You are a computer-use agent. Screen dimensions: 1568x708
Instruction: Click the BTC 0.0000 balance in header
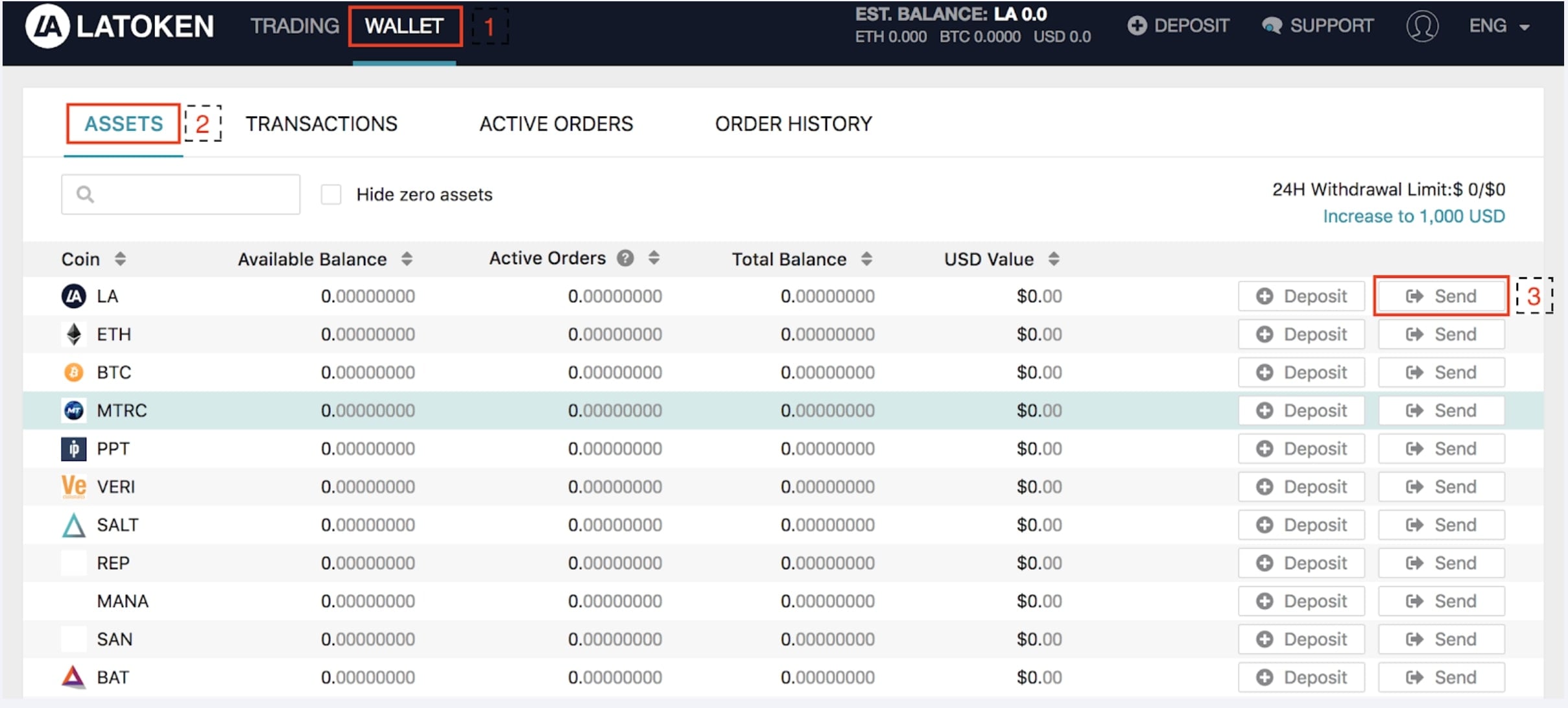click(x=980, y=37)
